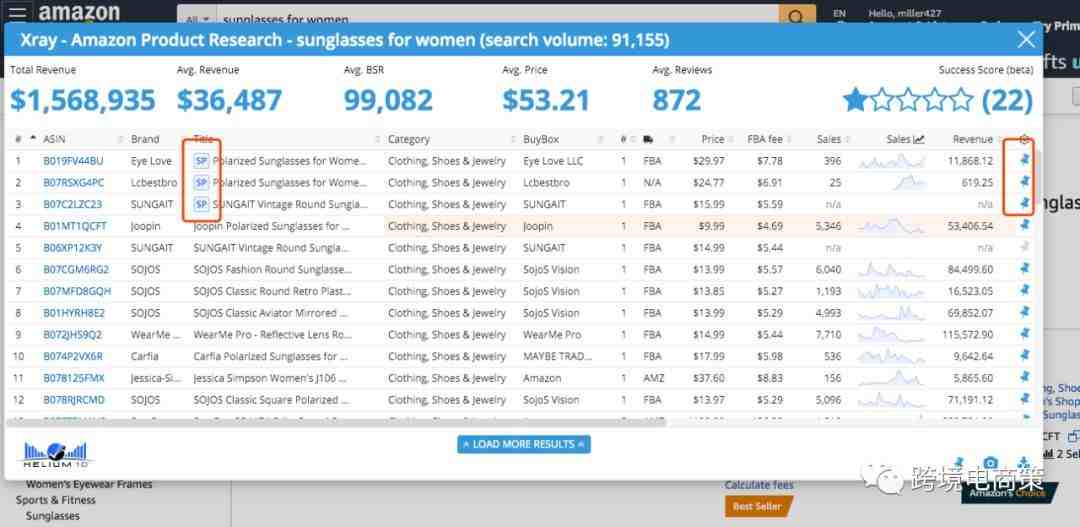
Task: Toggle pin on WearMe Pro row
Action: pyautogui.click(x=1024, y=334)
